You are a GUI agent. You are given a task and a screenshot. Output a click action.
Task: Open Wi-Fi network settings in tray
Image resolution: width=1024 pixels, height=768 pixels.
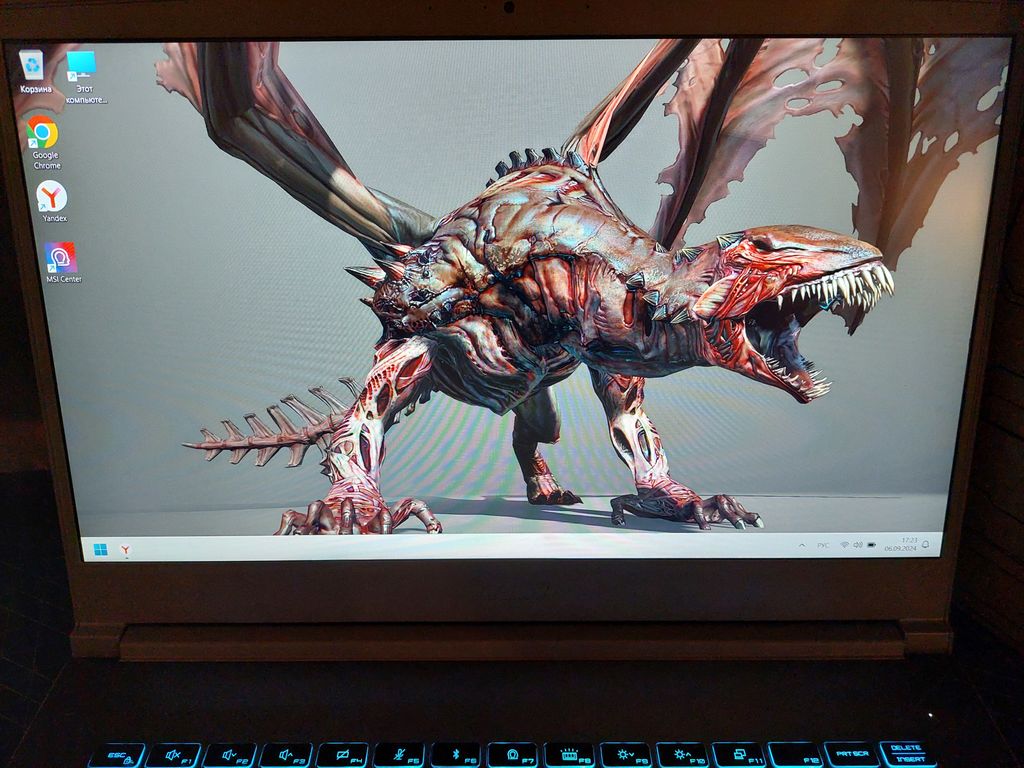point(844,545)
